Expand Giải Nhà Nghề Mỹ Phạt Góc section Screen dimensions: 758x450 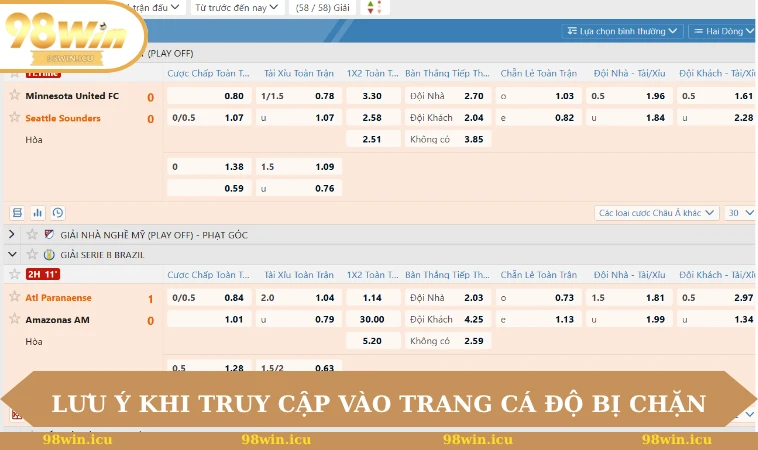click(x=12, y=234)
